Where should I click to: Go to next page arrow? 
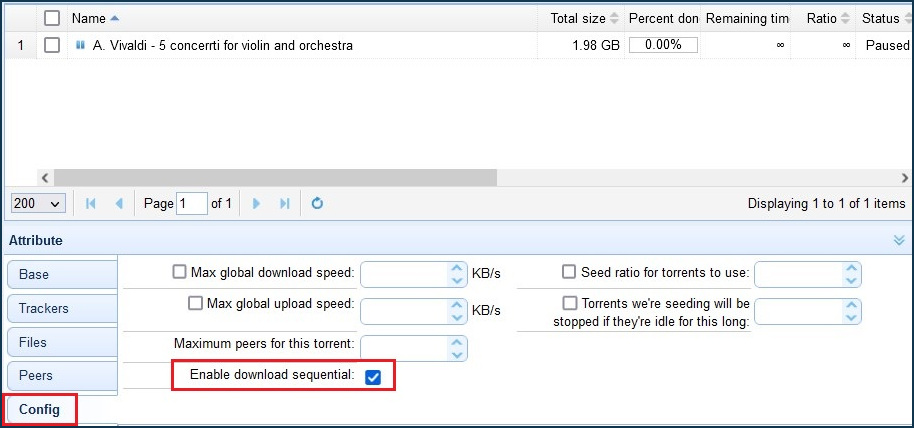pyautogui.click(x=256, y=204)
